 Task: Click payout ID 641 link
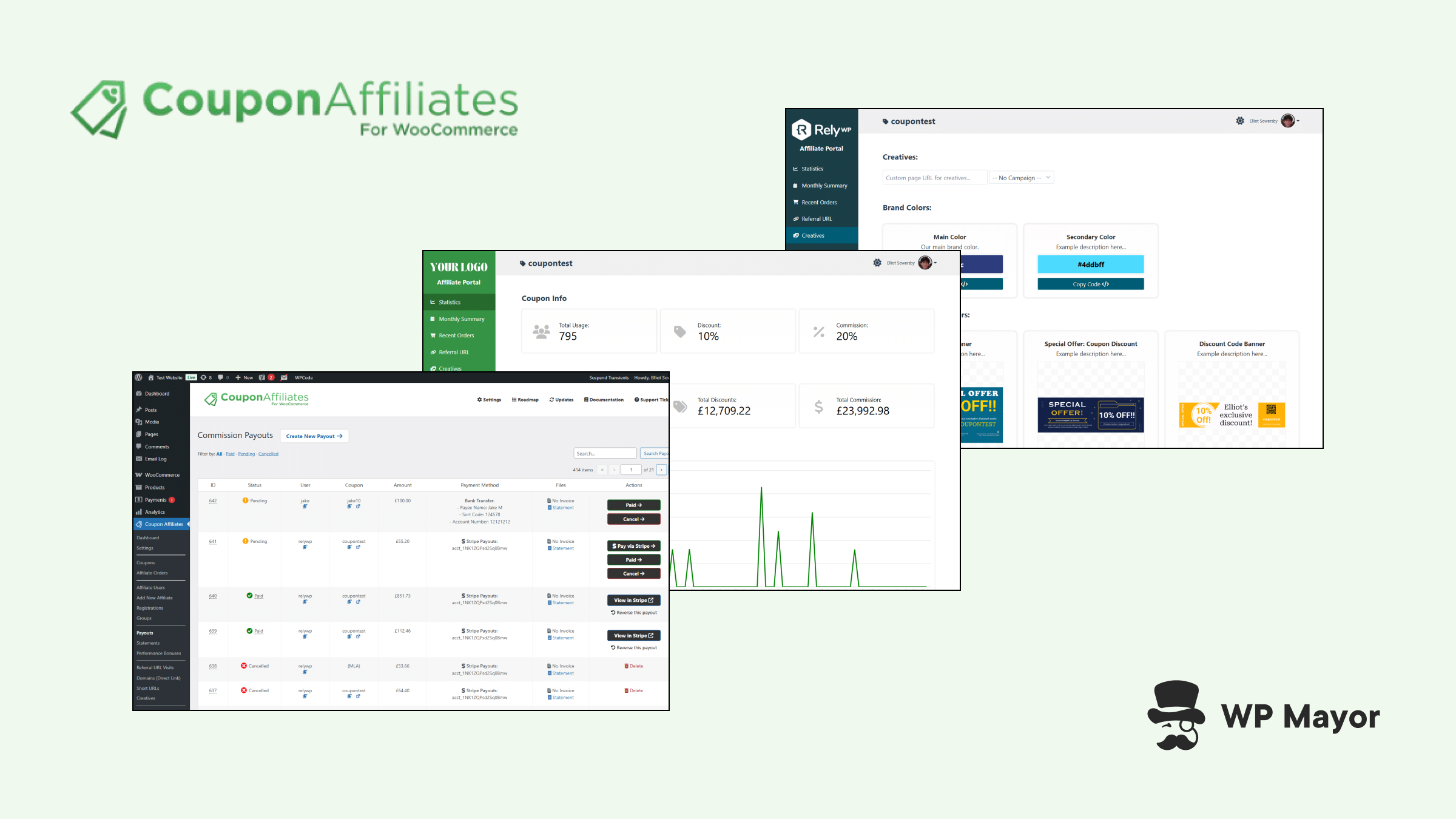tap(213, 541)
